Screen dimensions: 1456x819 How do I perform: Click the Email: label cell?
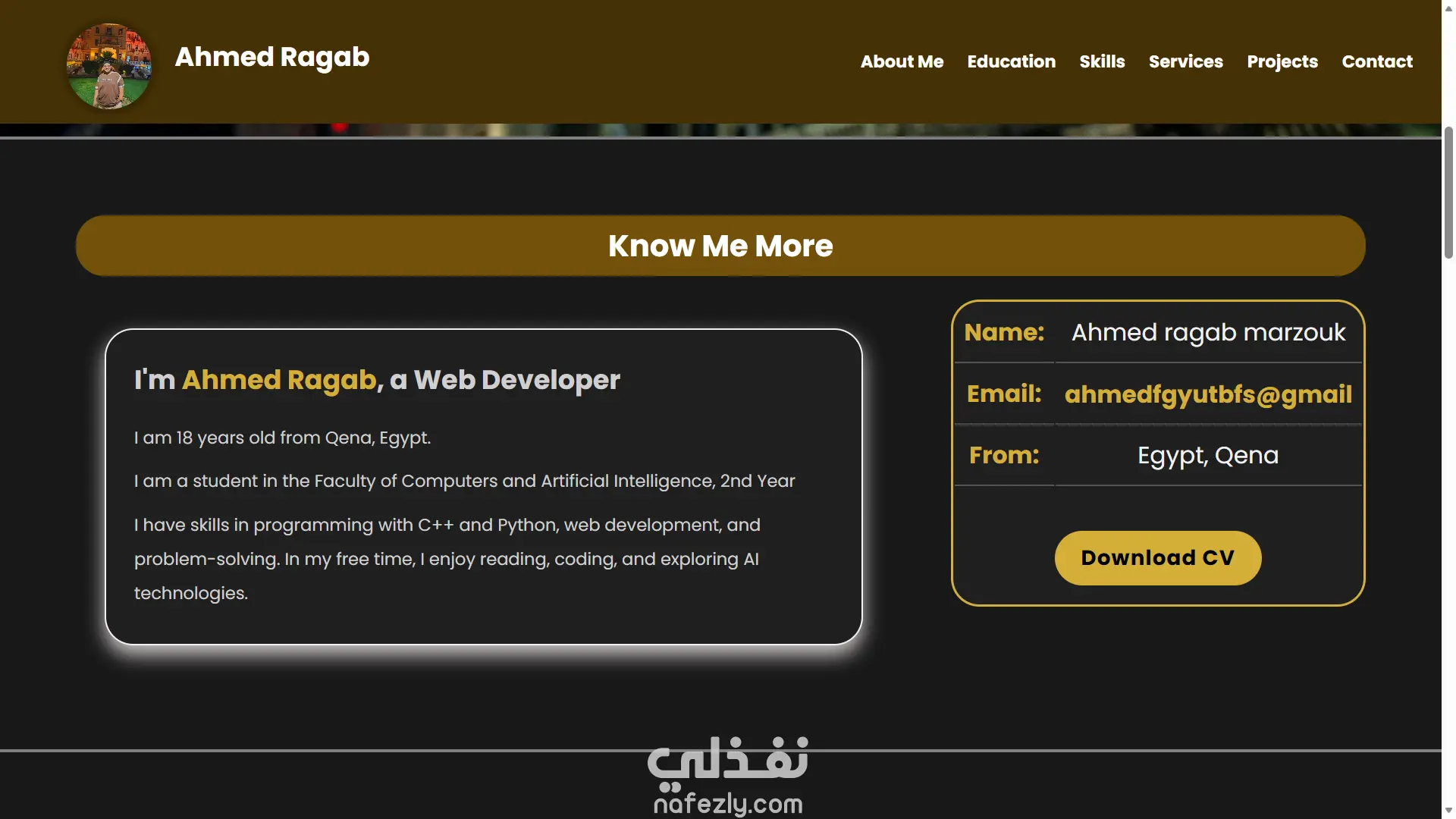tap(1003, 394)
